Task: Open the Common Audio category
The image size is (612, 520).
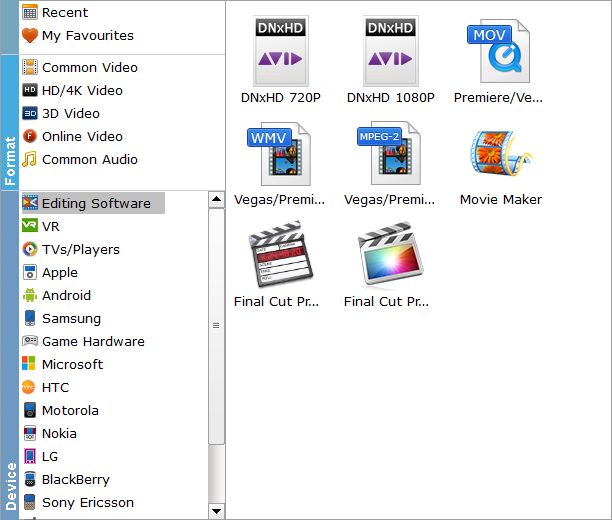Action: (89, 159)
